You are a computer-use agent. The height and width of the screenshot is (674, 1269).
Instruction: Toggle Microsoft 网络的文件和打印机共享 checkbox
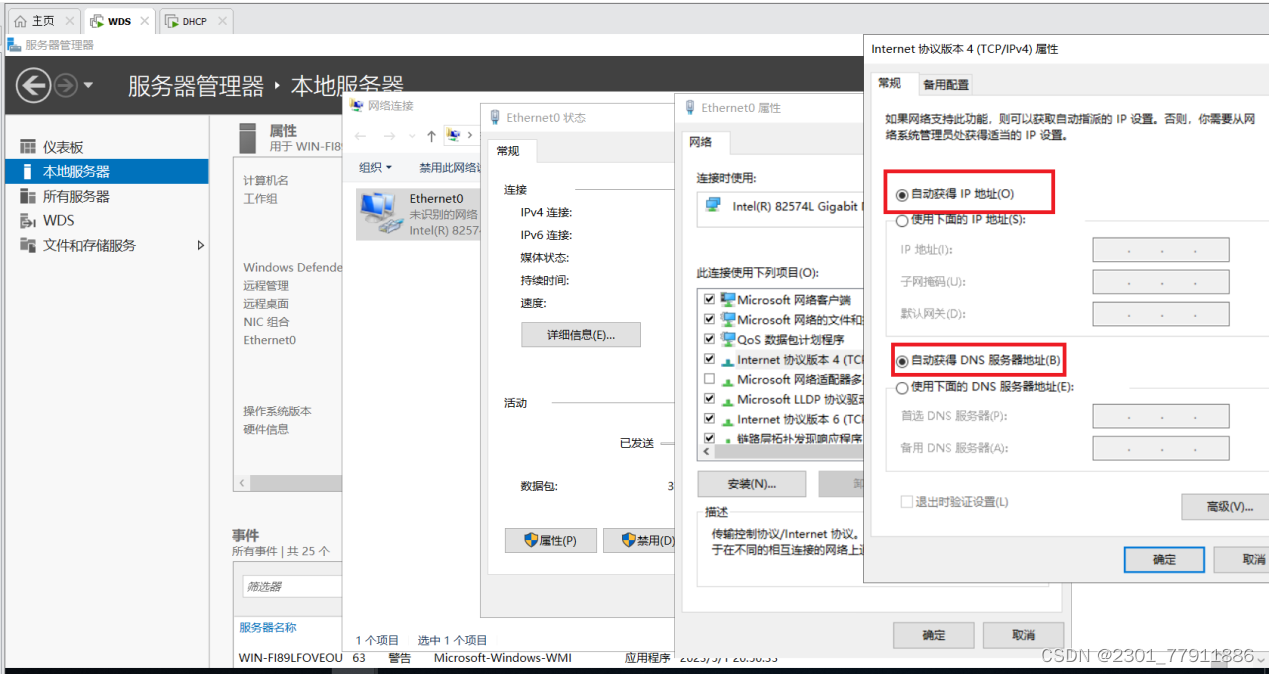coord(710,319)
